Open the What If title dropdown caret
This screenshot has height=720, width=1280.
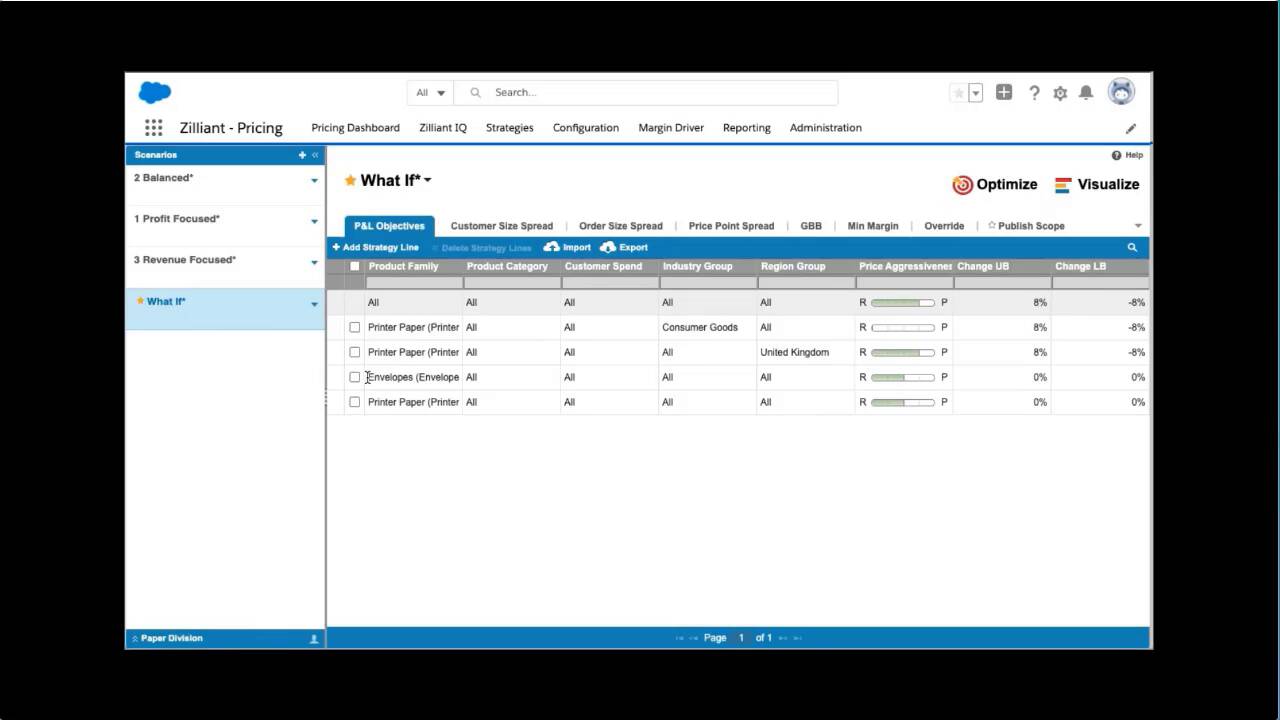[x=428, y=181]
